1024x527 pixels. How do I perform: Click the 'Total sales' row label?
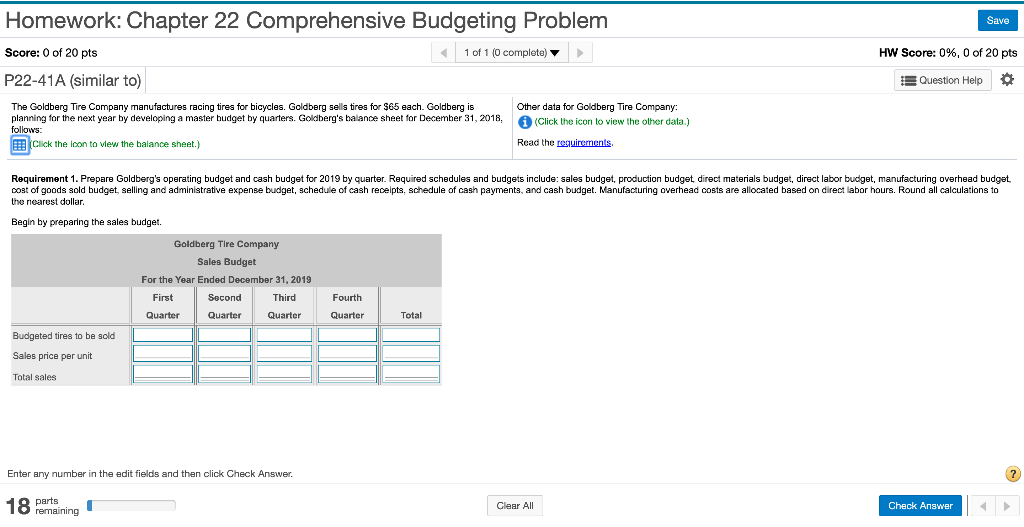(x=35, y=377)
